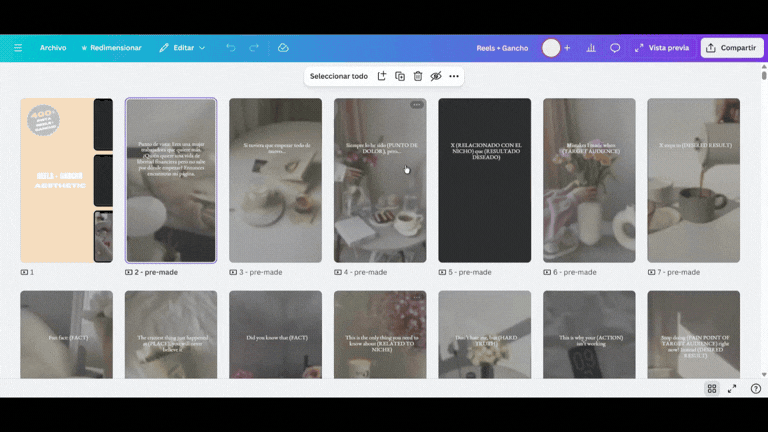Expand the Editar dropdown

pos(188,48)
